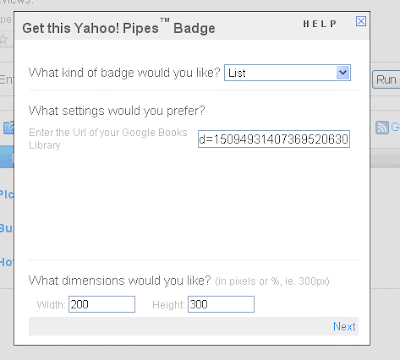Click the 'What kind of badge would you like?' label
The width and height of the screenshot is (400, 360).
pyautogui.click(x=124, y=72)
